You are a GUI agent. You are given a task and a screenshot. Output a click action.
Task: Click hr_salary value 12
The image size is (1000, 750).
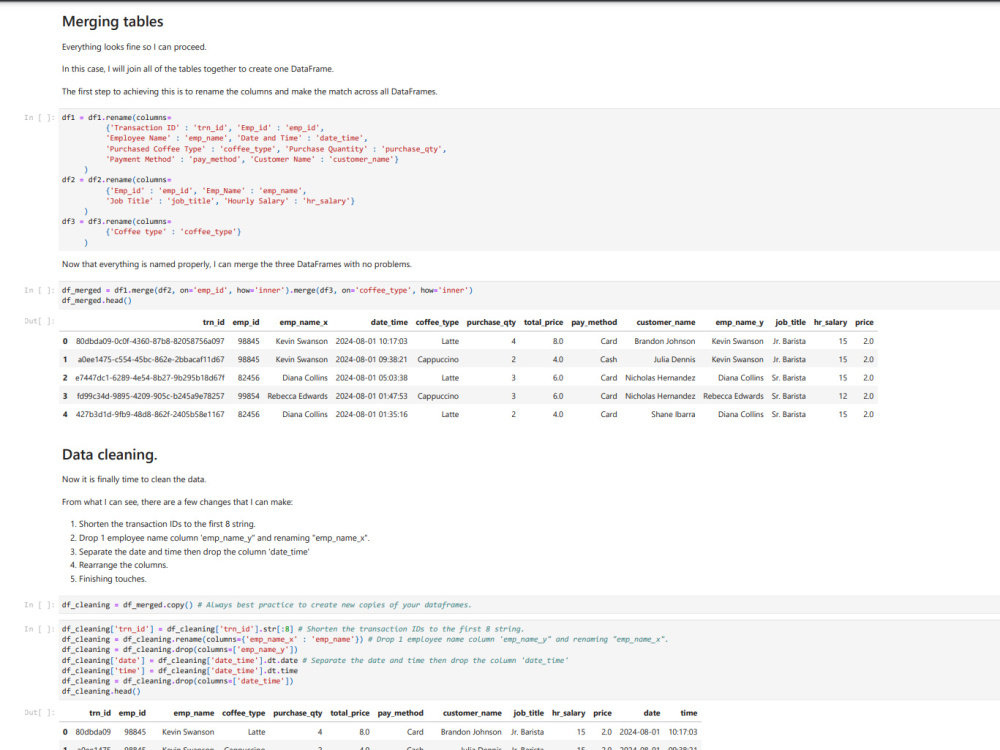point(842,396)
